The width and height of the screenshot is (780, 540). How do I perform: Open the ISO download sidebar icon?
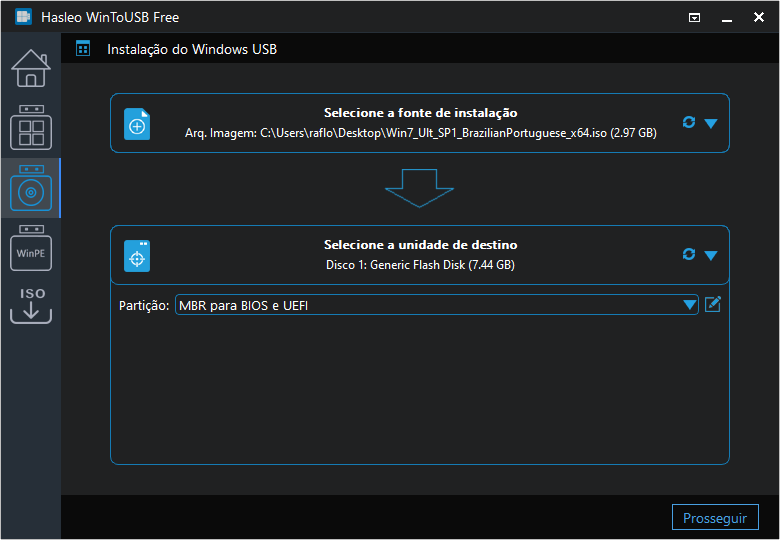coord(31,305)
